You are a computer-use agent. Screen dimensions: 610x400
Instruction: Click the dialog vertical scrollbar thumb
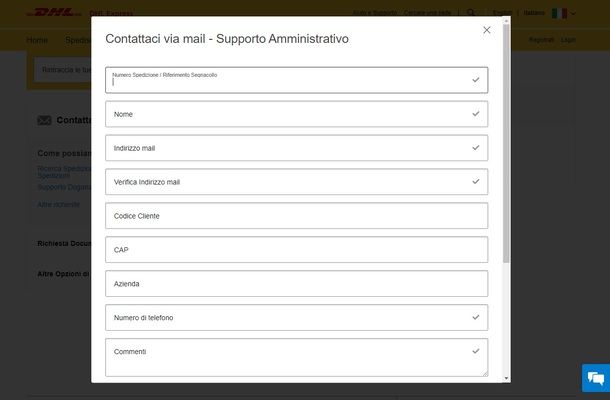point(506,143)
